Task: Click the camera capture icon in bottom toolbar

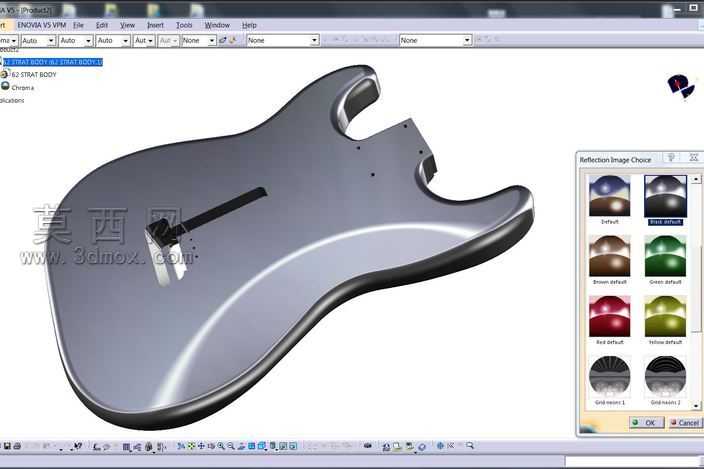Action: point(368,446)
